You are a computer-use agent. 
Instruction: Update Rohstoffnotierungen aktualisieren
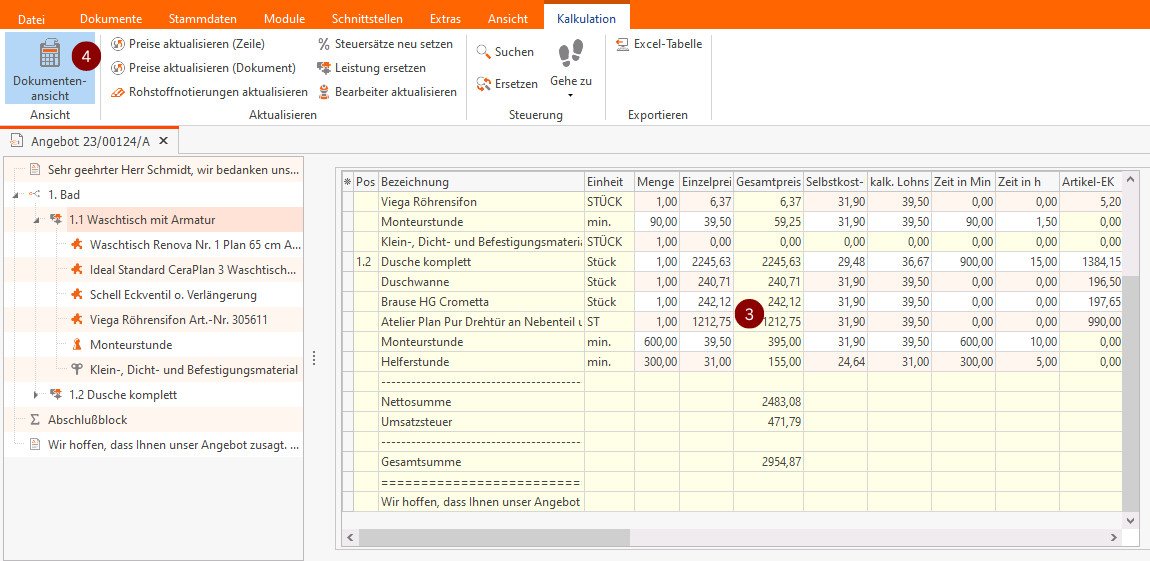pyautogui.click(x=217, y=92)
